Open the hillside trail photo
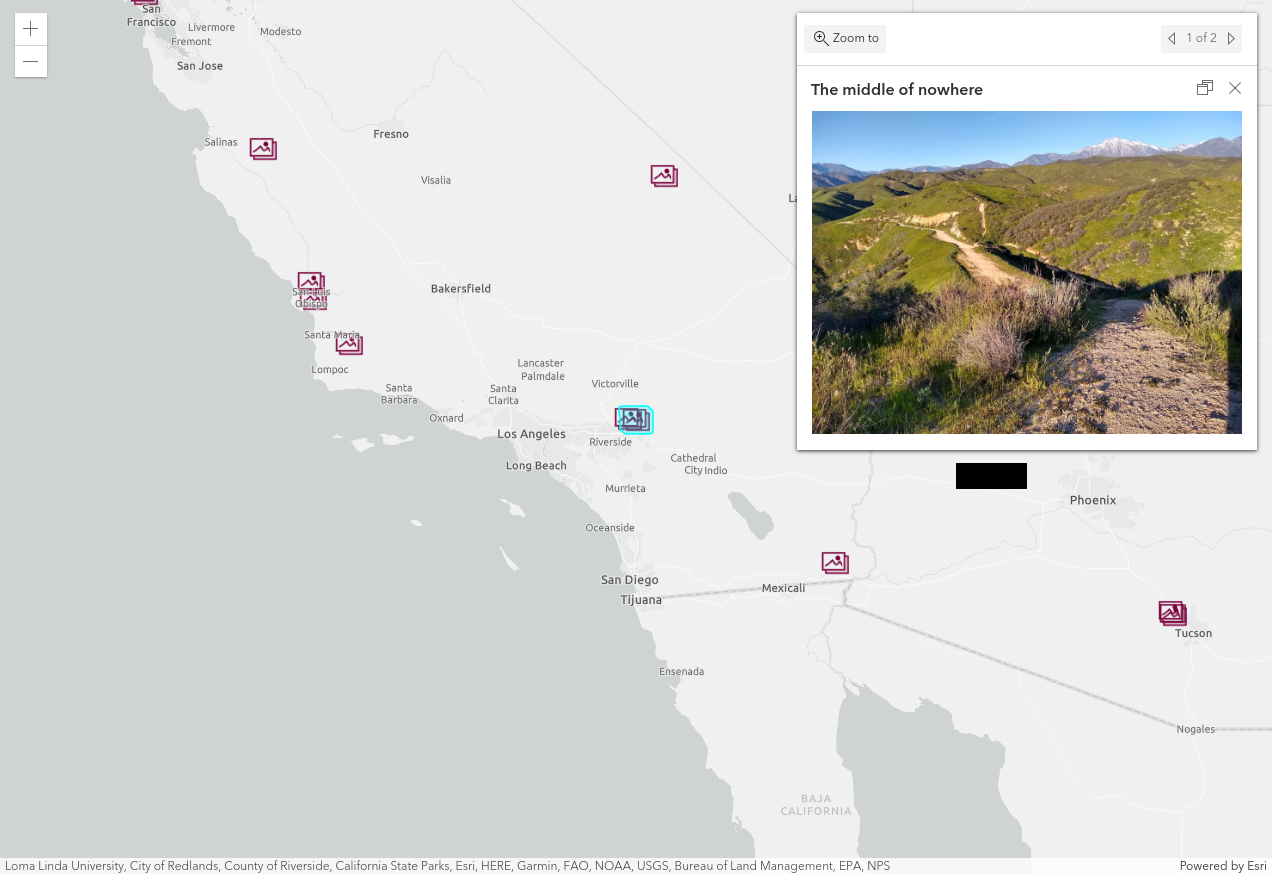This screenshot has width=1272, height=874. pos(1026,272)
